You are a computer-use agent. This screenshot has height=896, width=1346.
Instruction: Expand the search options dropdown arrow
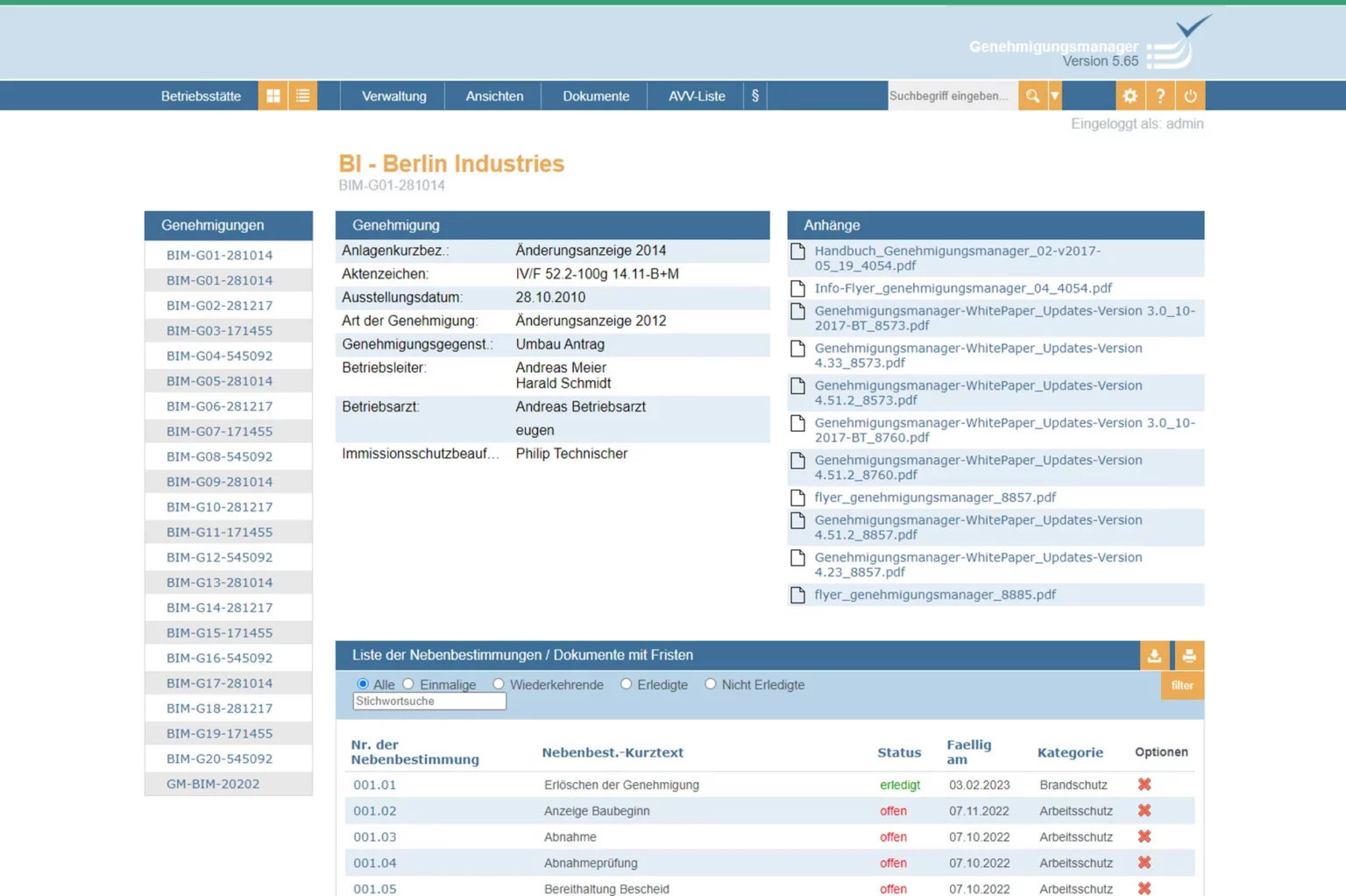(x=1055, y=96)
